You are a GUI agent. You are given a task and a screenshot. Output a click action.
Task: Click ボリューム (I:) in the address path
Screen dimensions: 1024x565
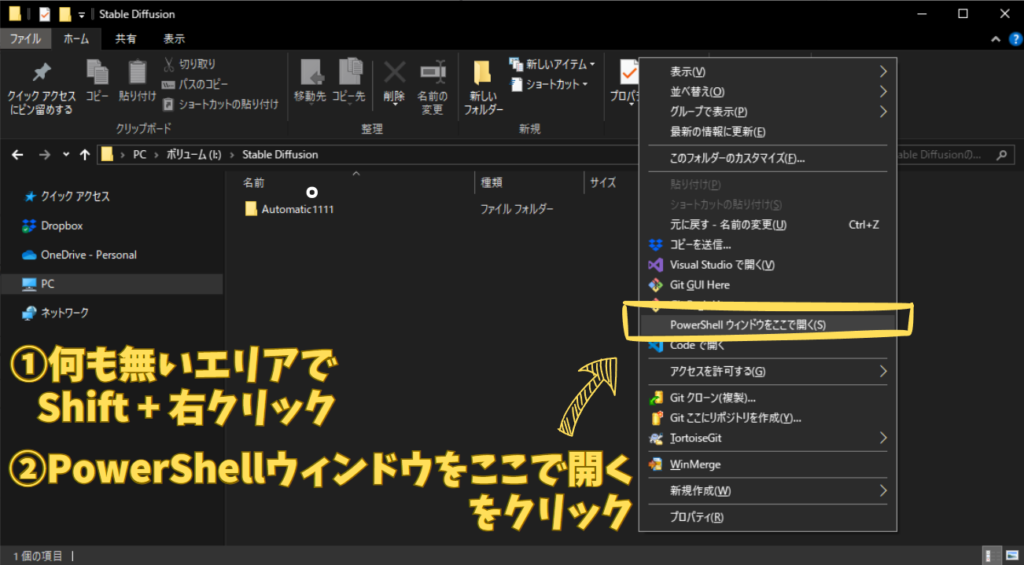pos(194,155)
